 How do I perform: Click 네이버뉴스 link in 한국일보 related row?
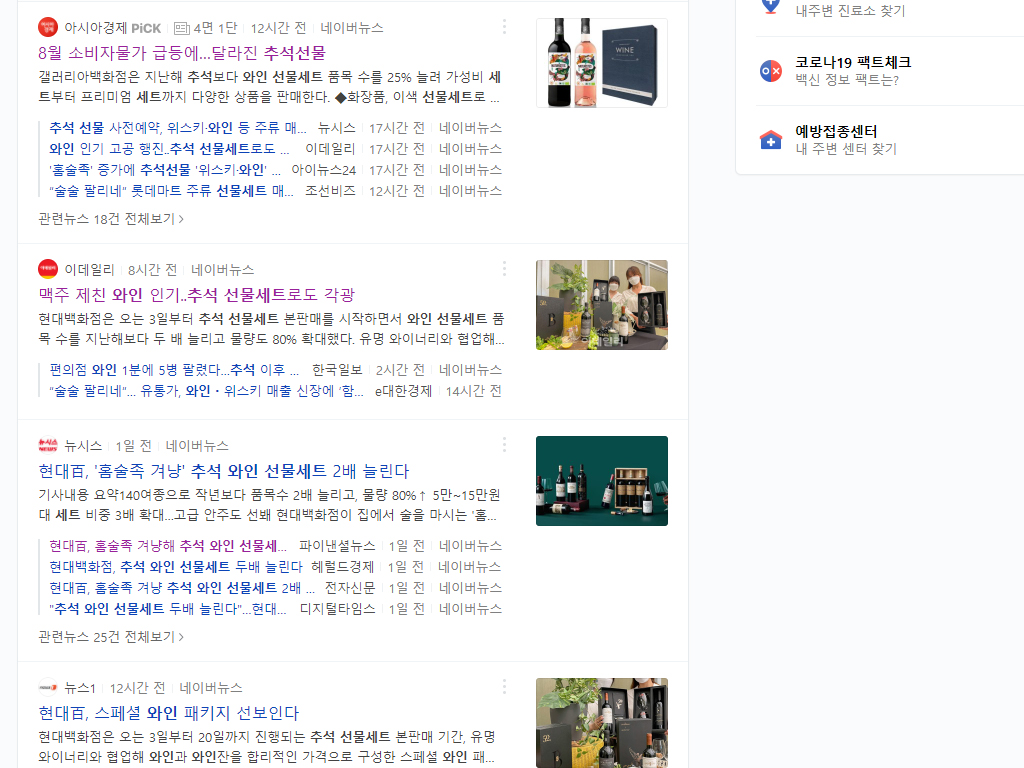click(470, 370)
